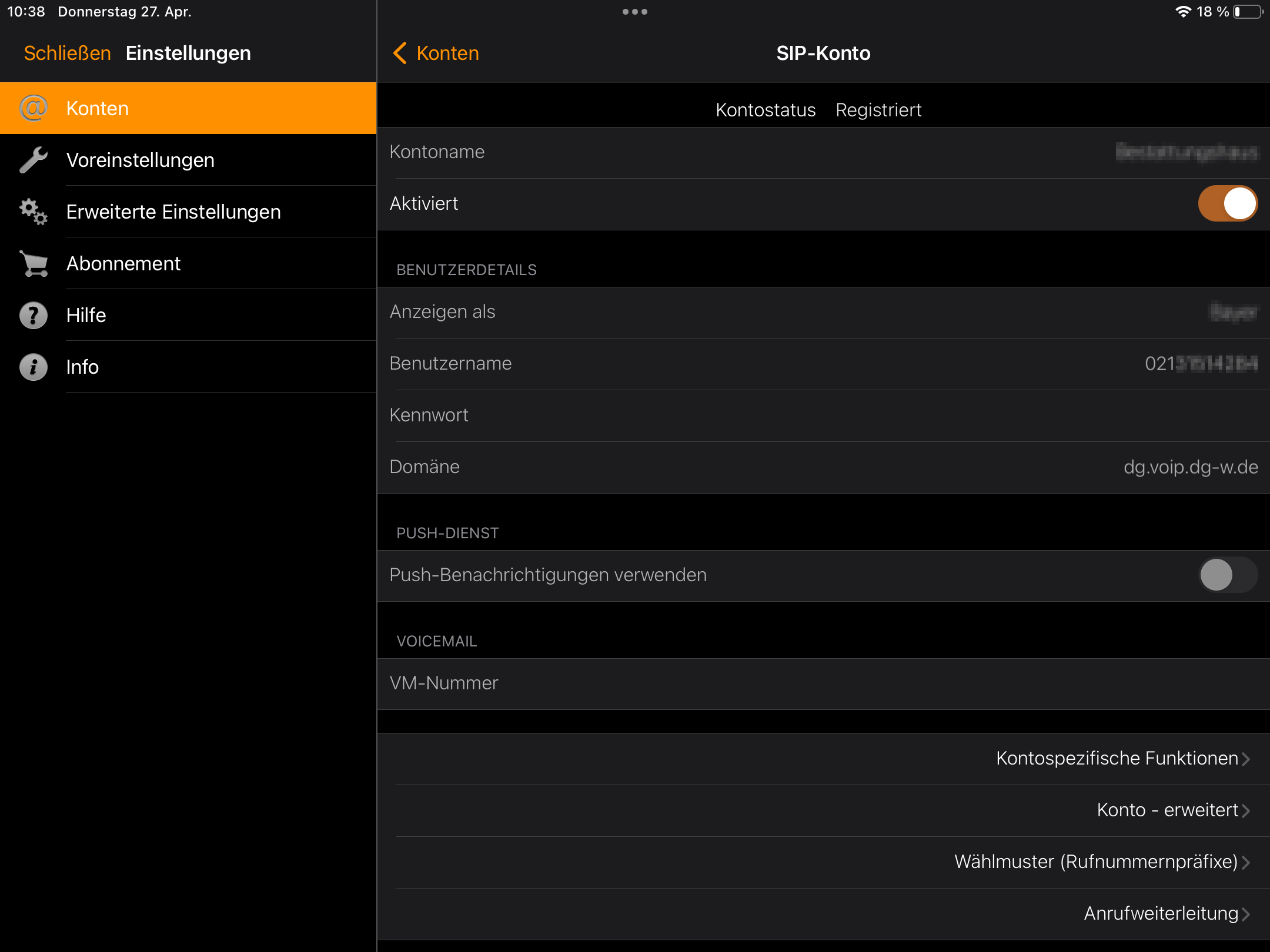Open Abonnement menu item
Viewport: 1270px width, 952px height.
coord(188,263)
